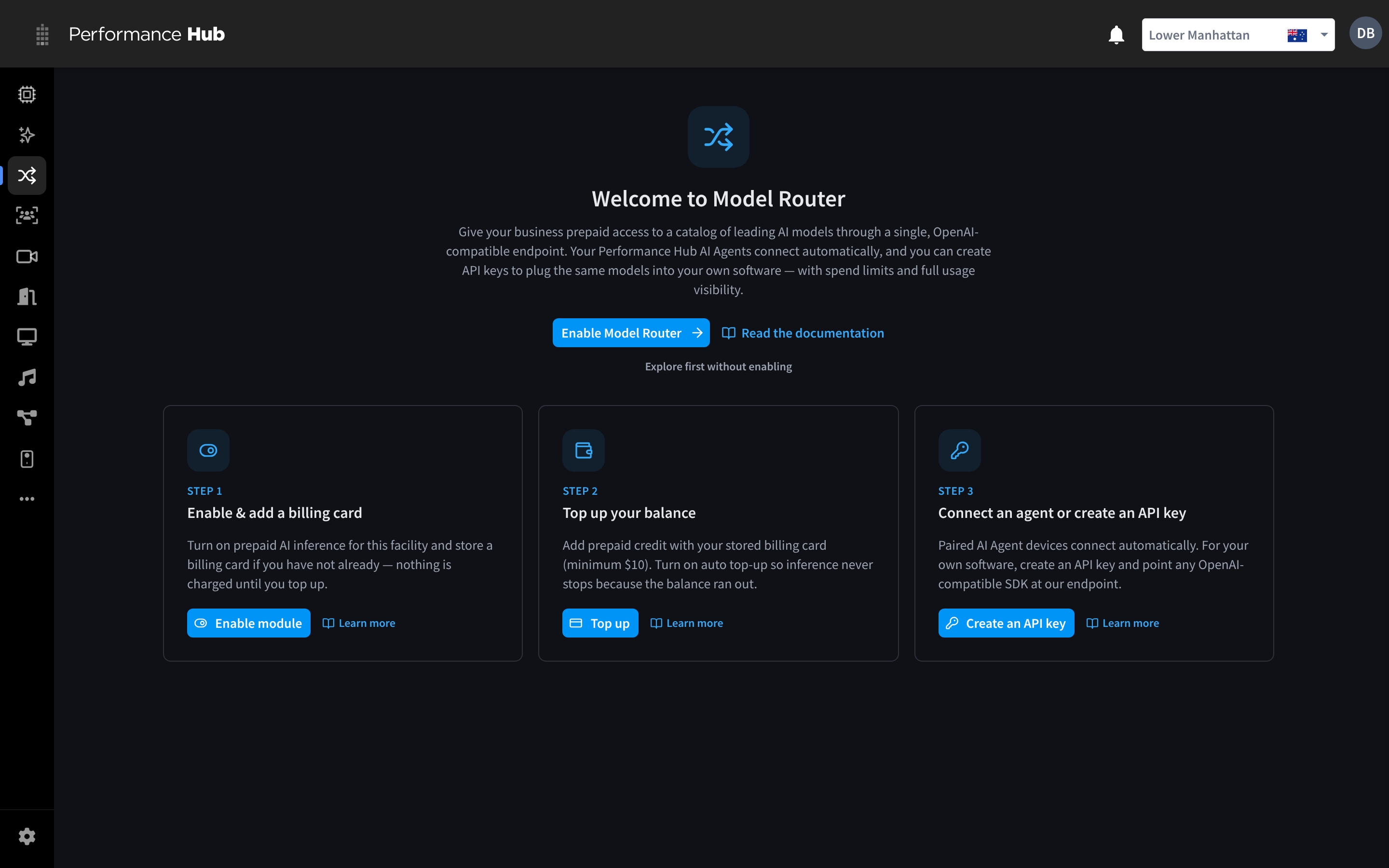Click the Performance Hub logo text

pyautogui.click(x=147, y=34)
